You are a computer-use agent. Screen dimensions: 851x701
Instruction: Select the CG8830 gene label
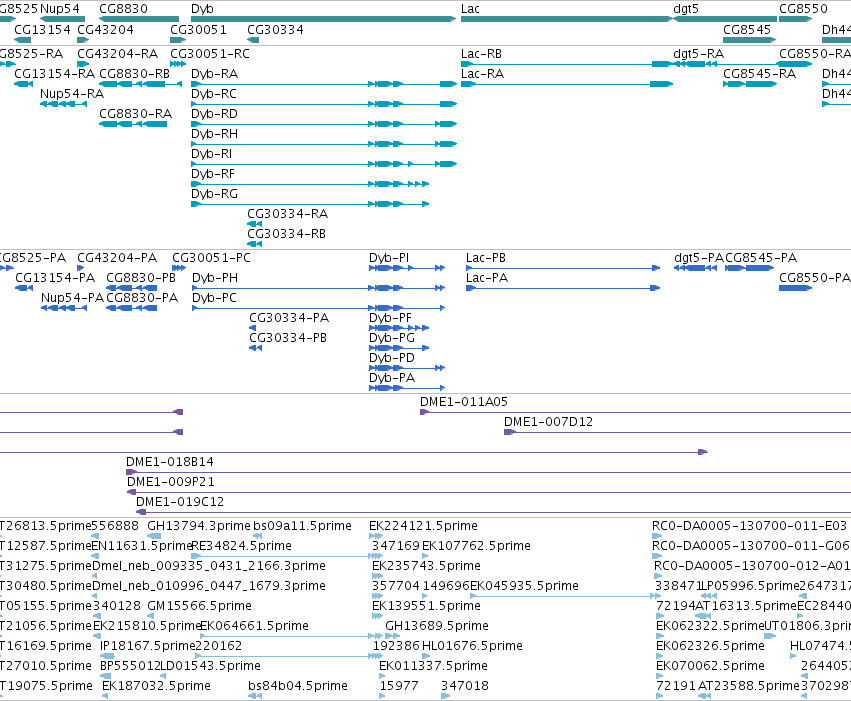[x=123, y=9]
